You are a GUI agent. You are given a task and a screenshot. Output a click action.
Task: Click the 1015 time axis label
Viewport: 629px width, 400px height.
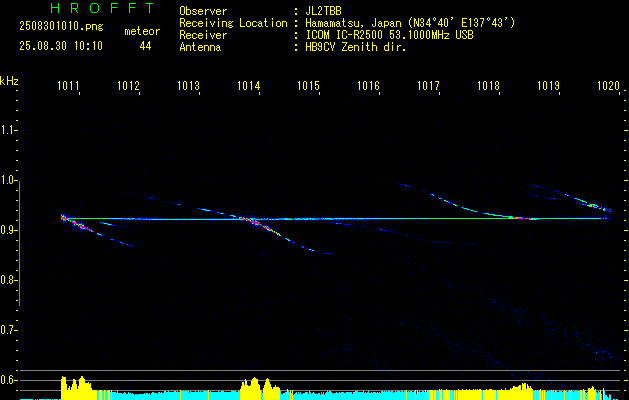[308, 86]
